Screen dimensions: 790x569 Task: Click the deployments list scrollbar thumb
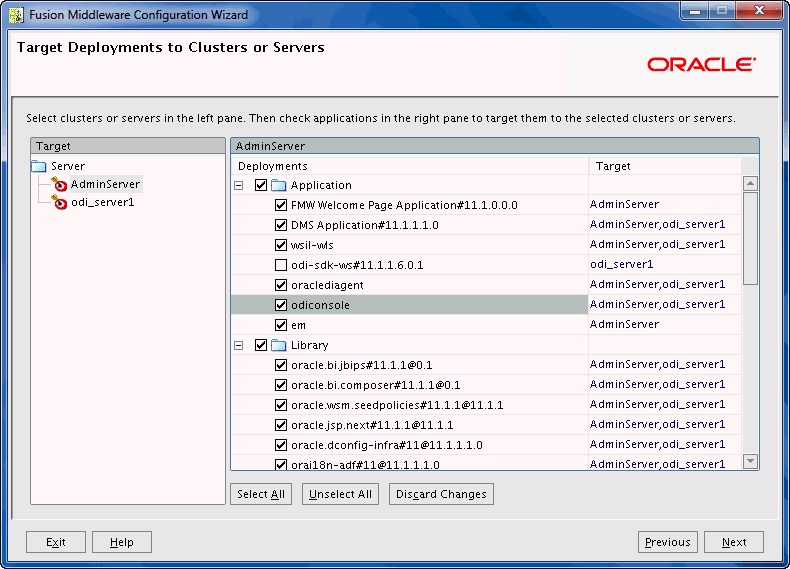pyautogui.click(x=750, y=238)
